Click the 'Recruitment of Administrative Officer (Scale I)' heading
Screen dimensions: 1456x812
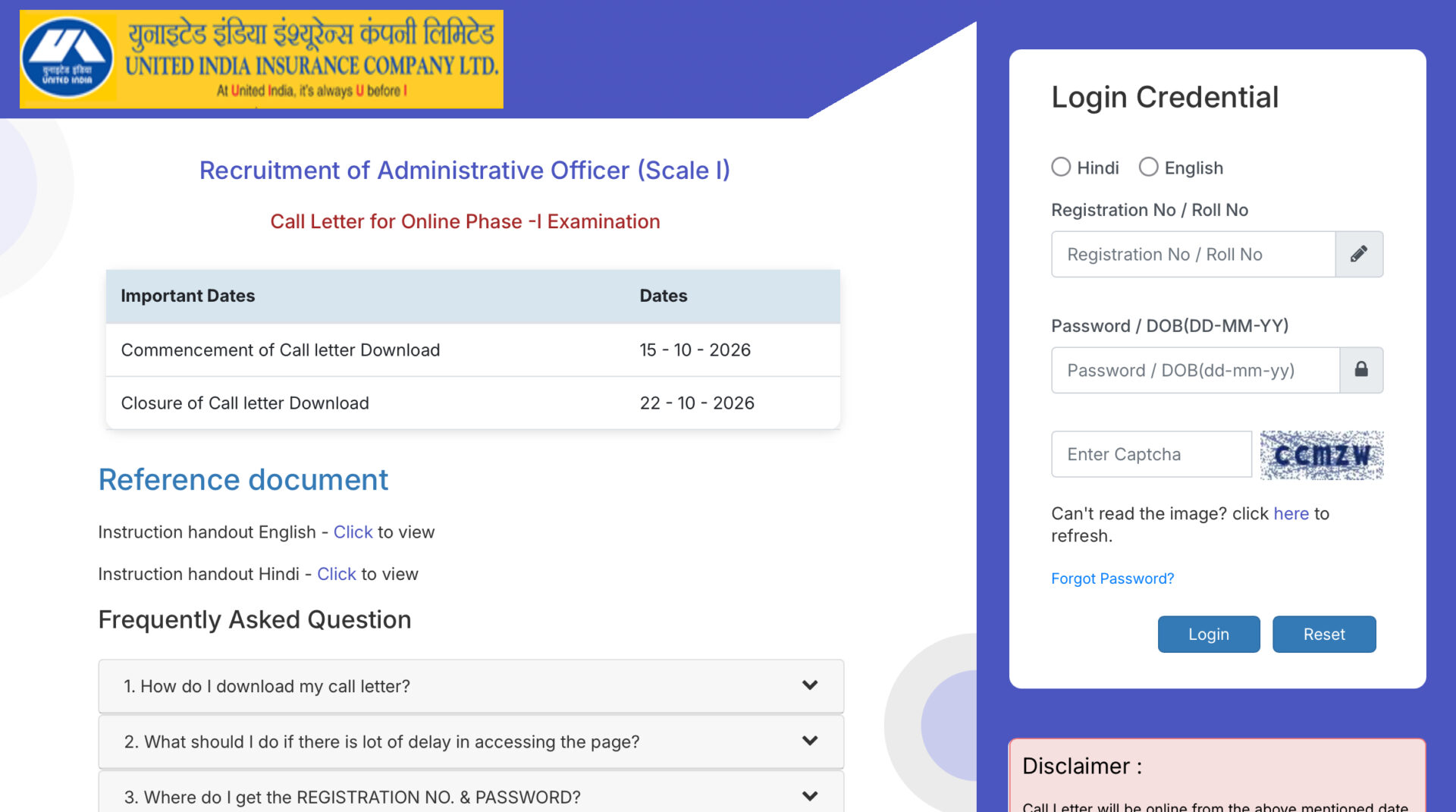pyautogui.click(x=465, y=170)
